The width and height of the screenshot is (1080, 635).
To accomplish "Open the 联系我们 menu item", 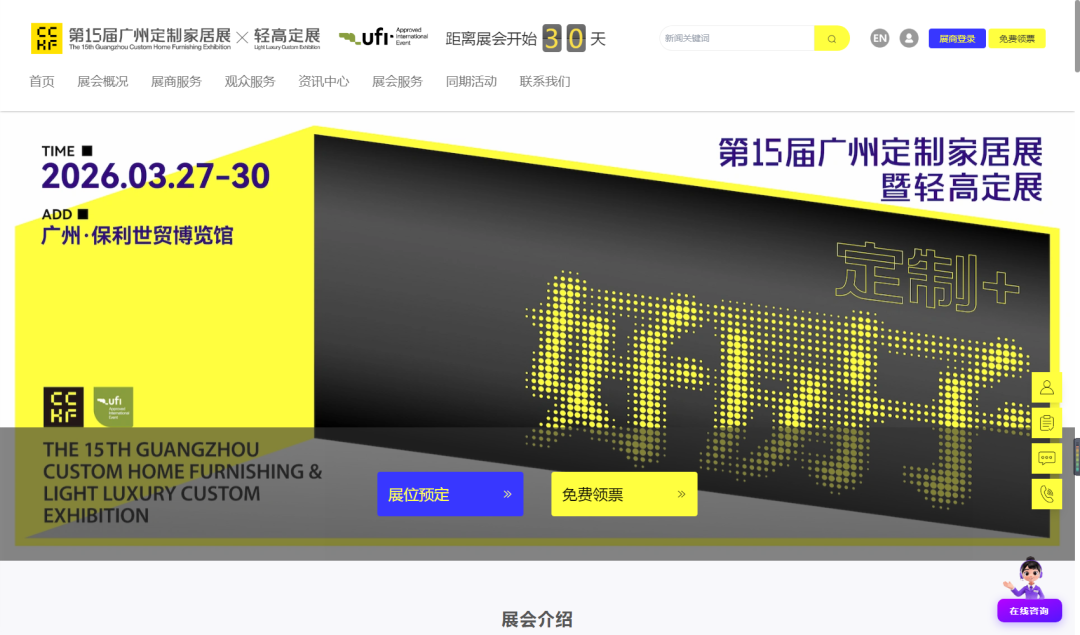I will tap(545, 81).
